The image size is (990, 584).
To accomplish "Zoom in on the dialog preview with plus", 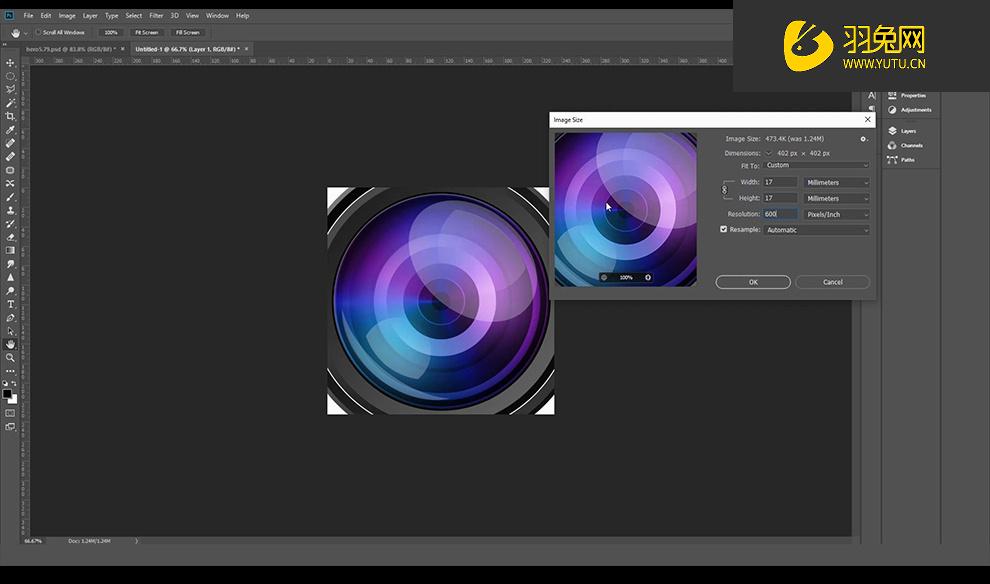I will coord(648,277).
